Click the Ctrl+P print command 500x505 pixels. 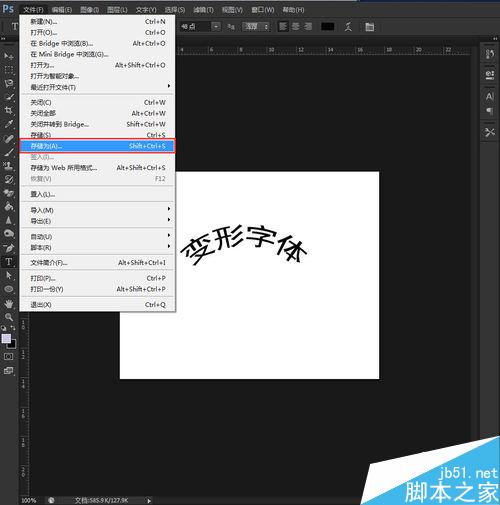(x=97, y=278)
